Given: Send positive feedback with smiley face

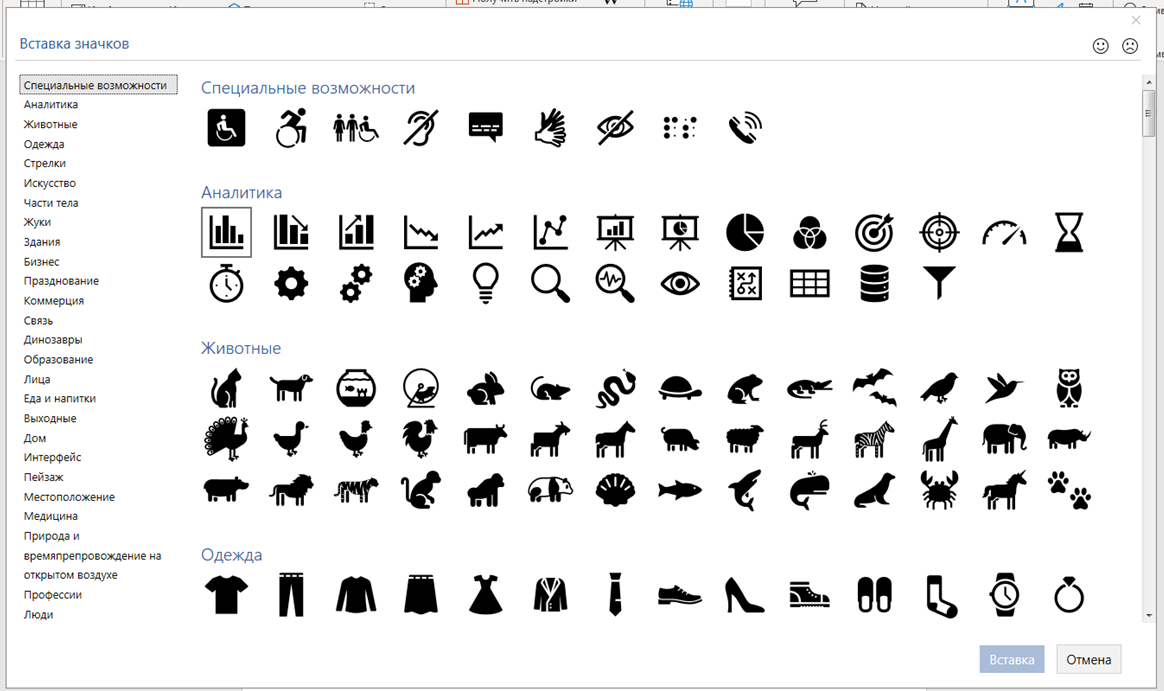Looking at the screenshot, I should coord(1101,46).
